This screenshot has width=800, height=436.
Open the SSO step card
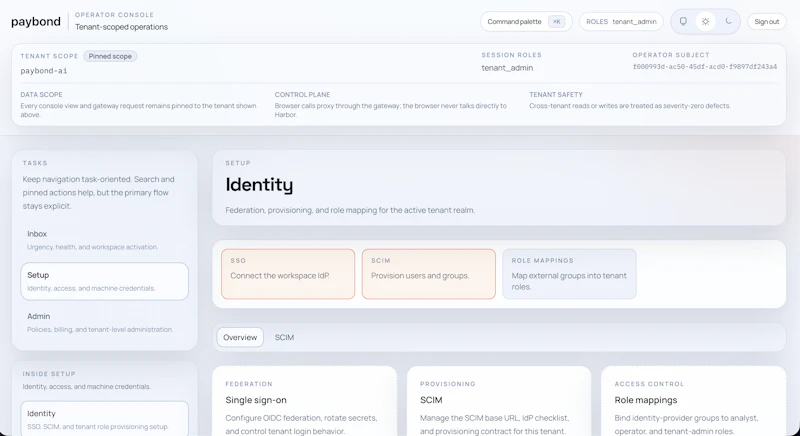(x=288, y=274)
